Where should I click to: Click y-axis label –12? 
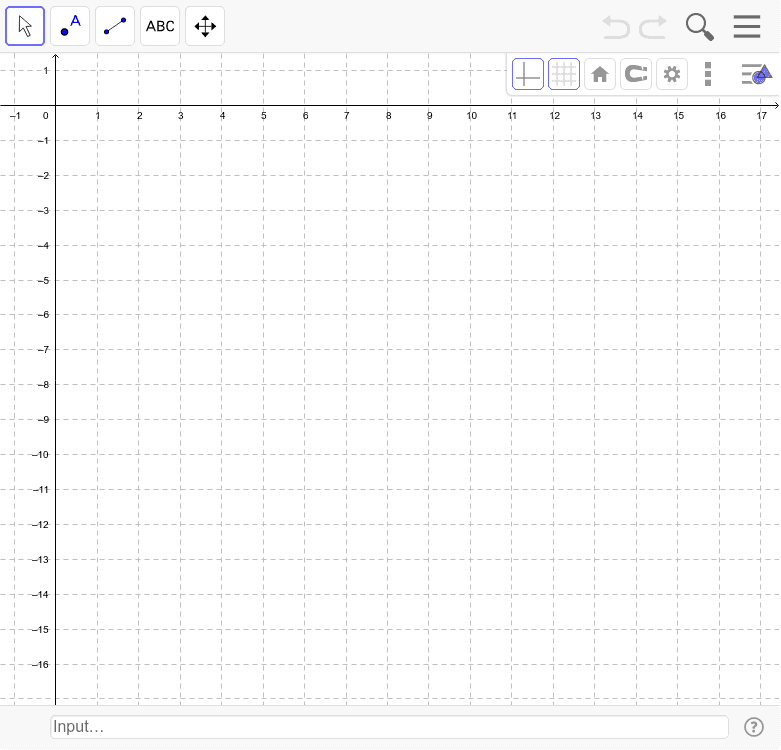click(41, 524)
